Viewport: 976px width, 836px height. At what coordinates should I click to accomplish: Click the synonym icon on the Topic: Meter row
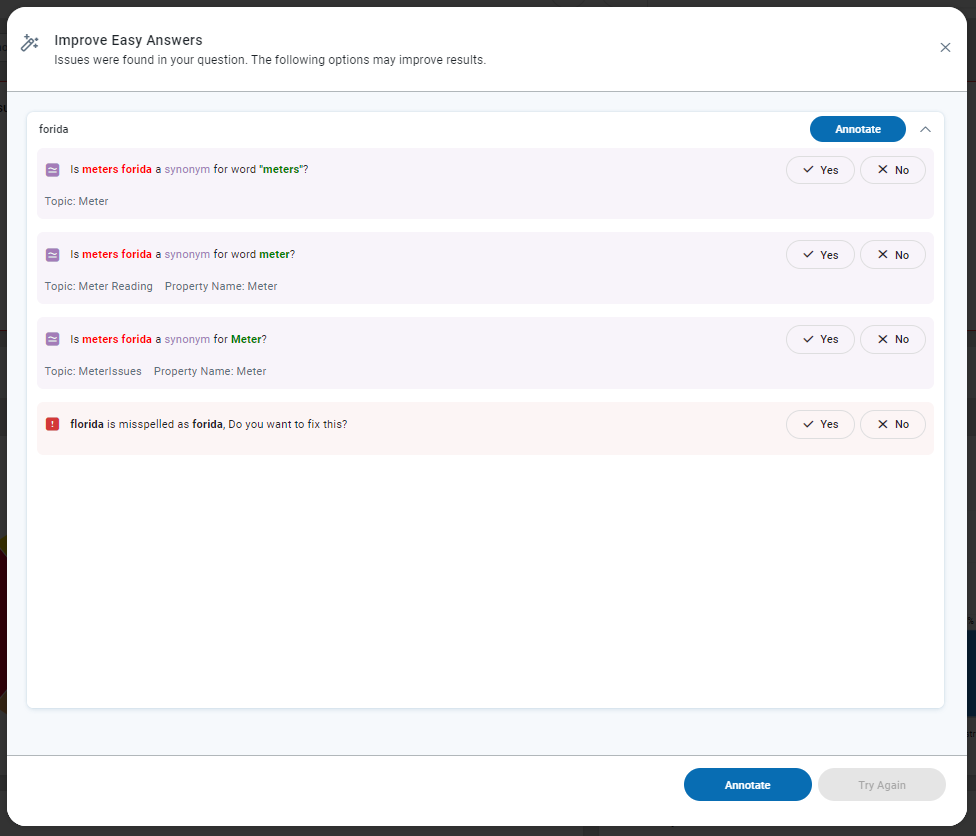click(53, 170)
